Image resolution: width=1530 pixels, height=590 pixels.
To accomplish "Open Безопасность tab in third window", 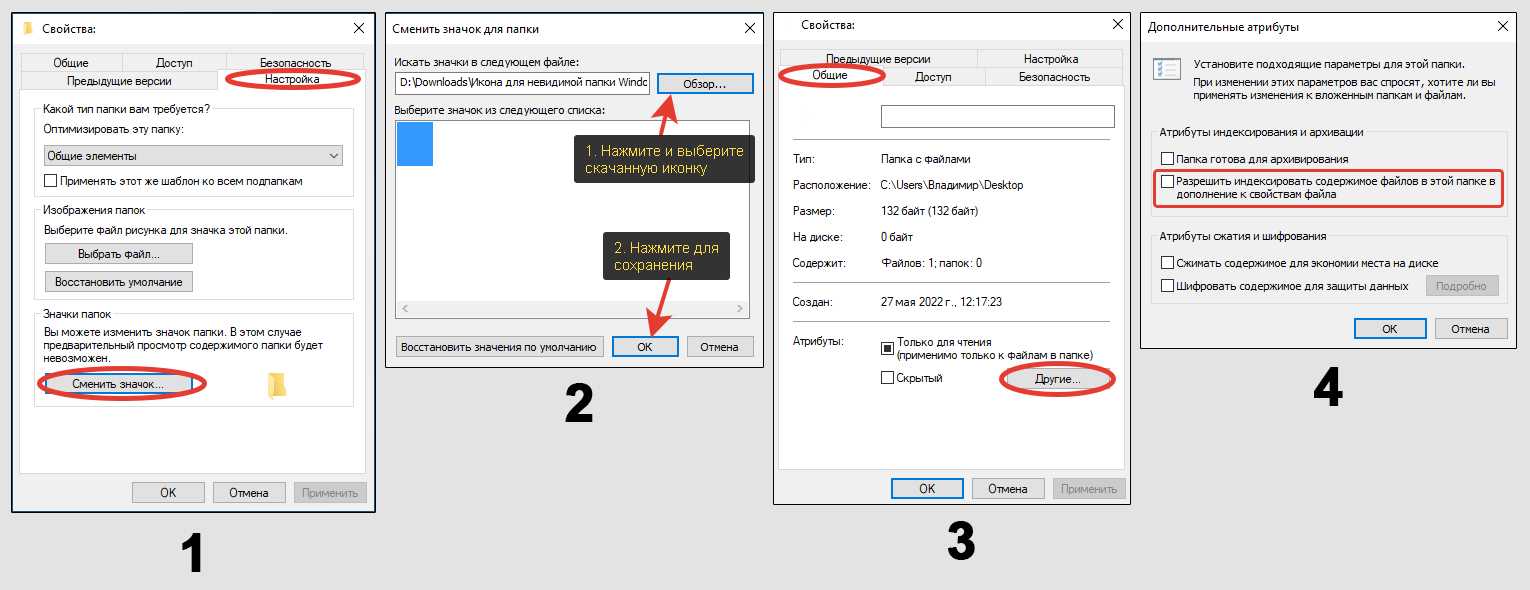I will coord(1055,76).
